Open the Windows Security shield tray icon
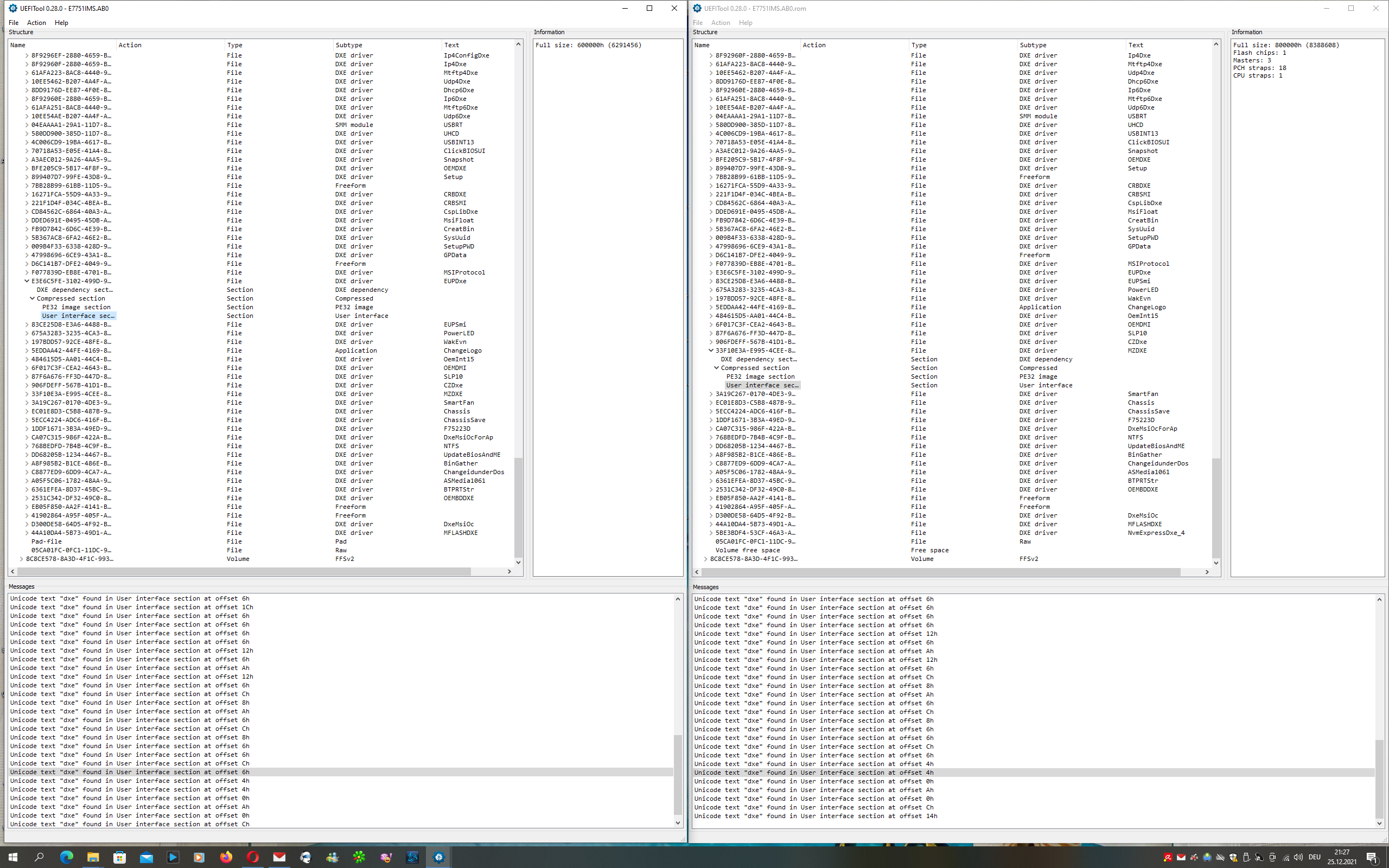Screen dimensions: 1389x868 point(1233,858)
